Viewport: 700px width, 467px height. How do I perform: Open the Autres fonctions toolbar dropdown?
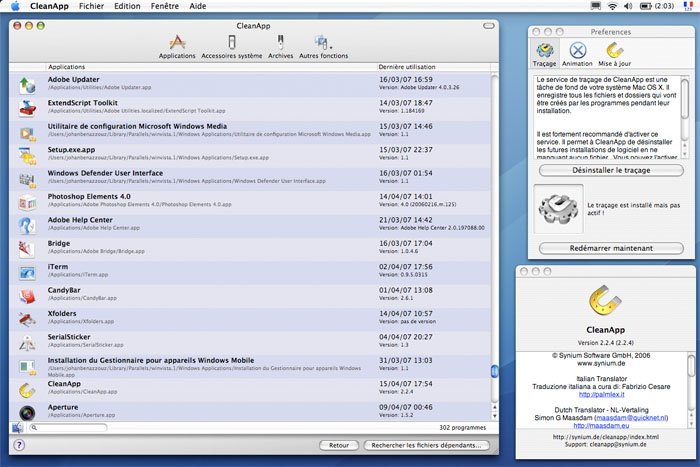tap(323, 47)
